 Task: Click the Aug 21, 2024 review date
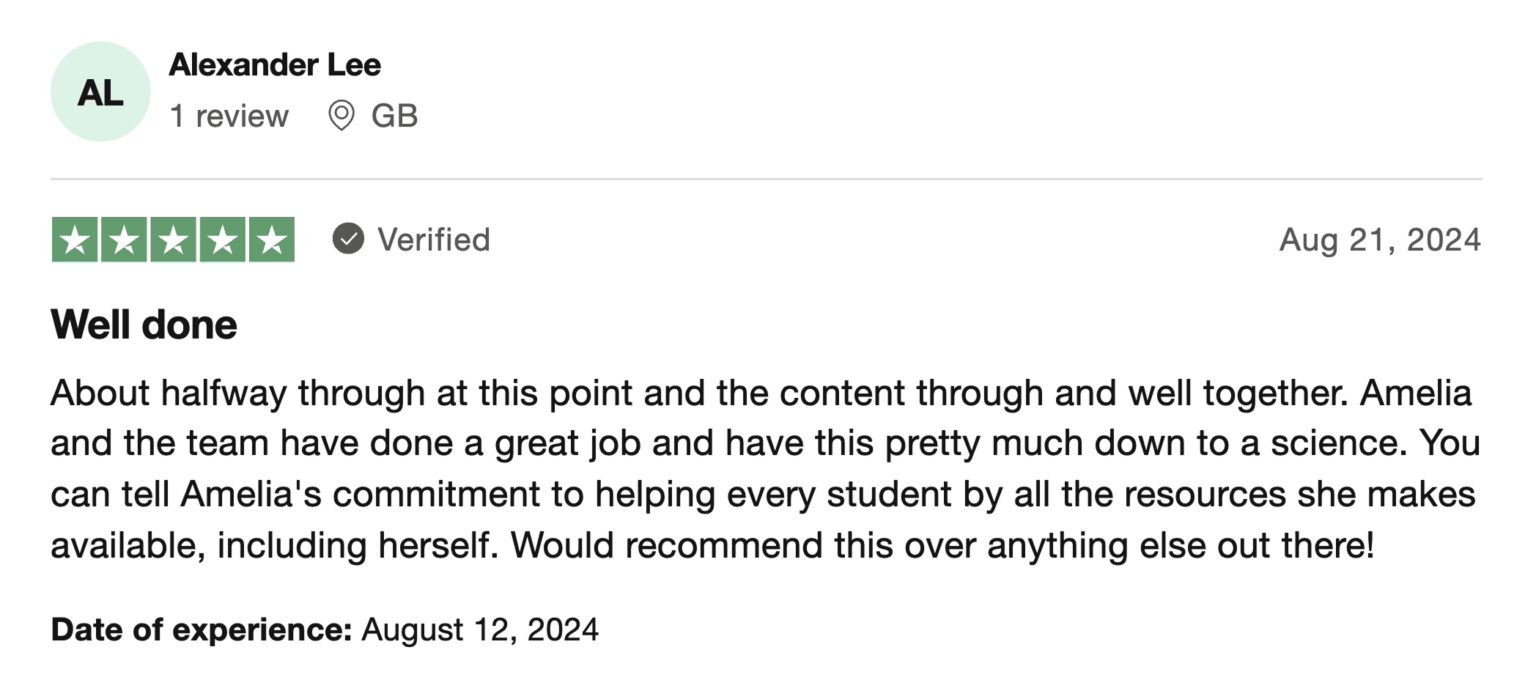tap(1379, 240)
